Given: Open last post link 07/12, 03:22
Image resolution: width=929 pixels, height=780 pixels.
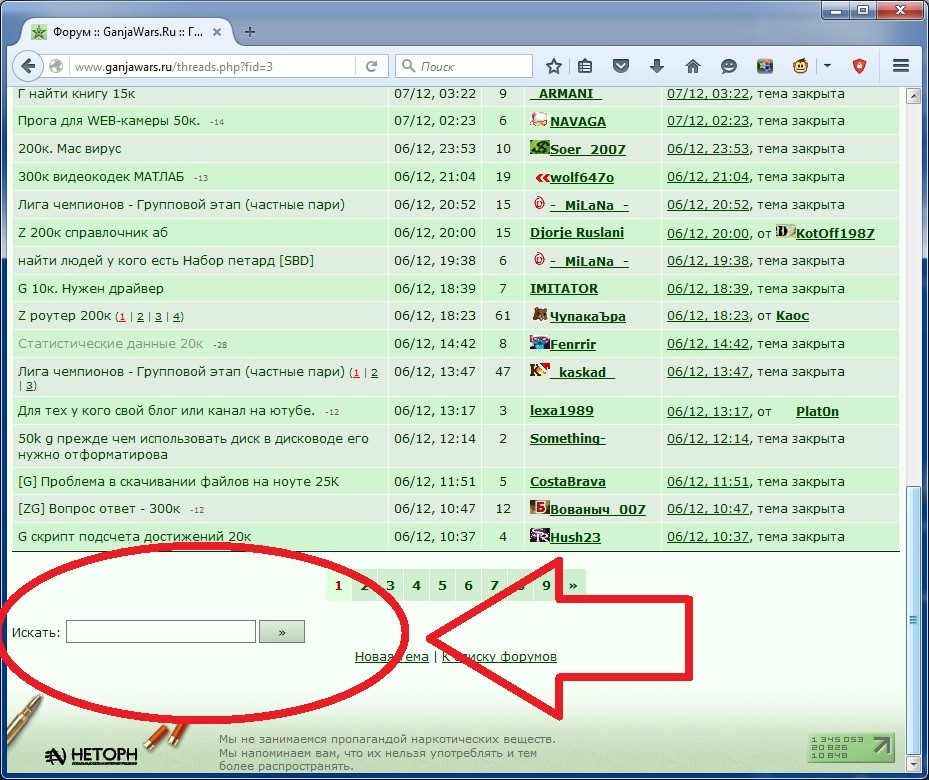Looking at the screenshot, I should coord(708,94).
